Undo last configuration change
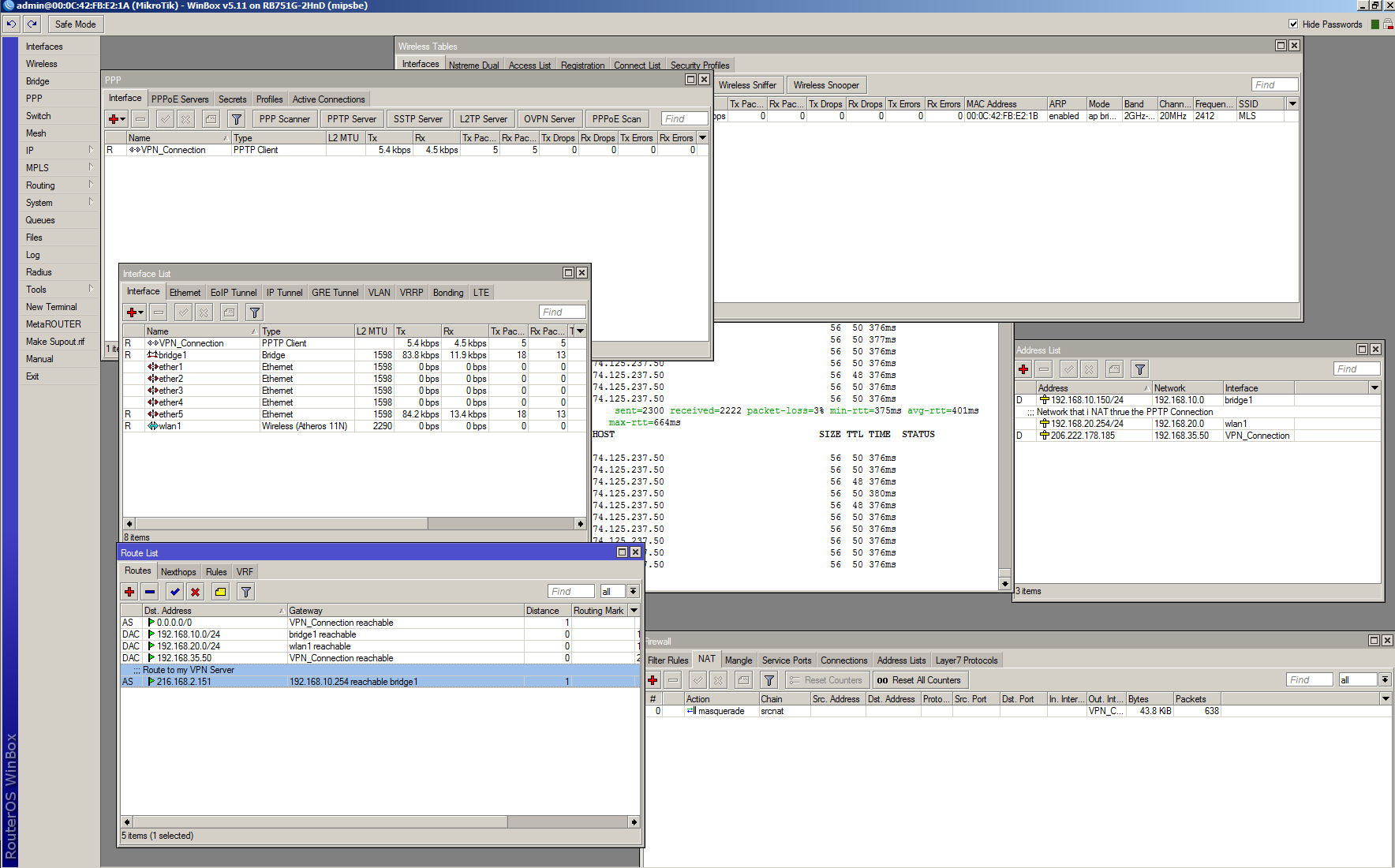The width and height of the screenshot is (1395, 868). [x=10, y=24]
